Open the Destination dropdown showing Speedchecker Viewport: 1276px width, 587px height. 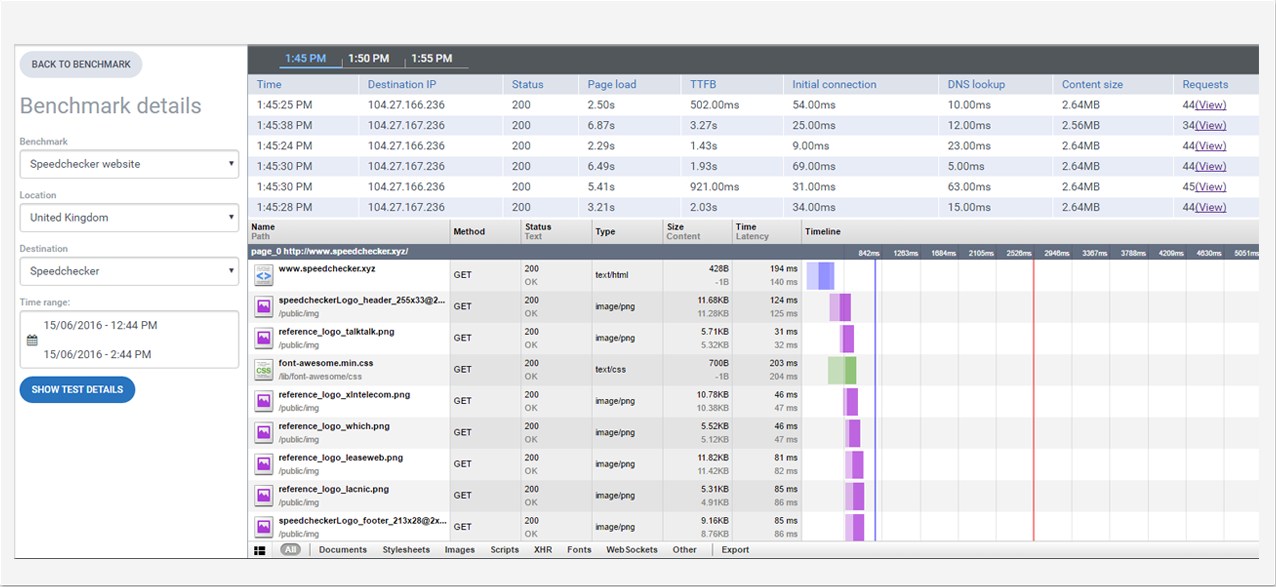[129, 270]
